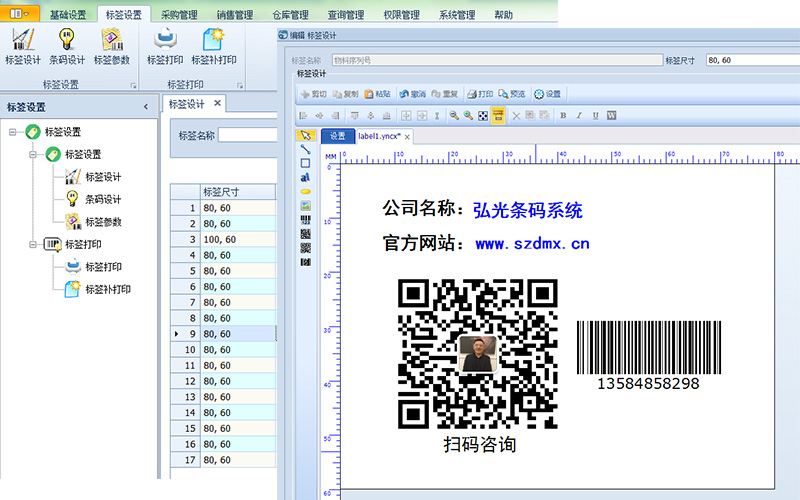Click 复制 copy button
This screenshot has height=500, width=800.
[x=346, y=94]
